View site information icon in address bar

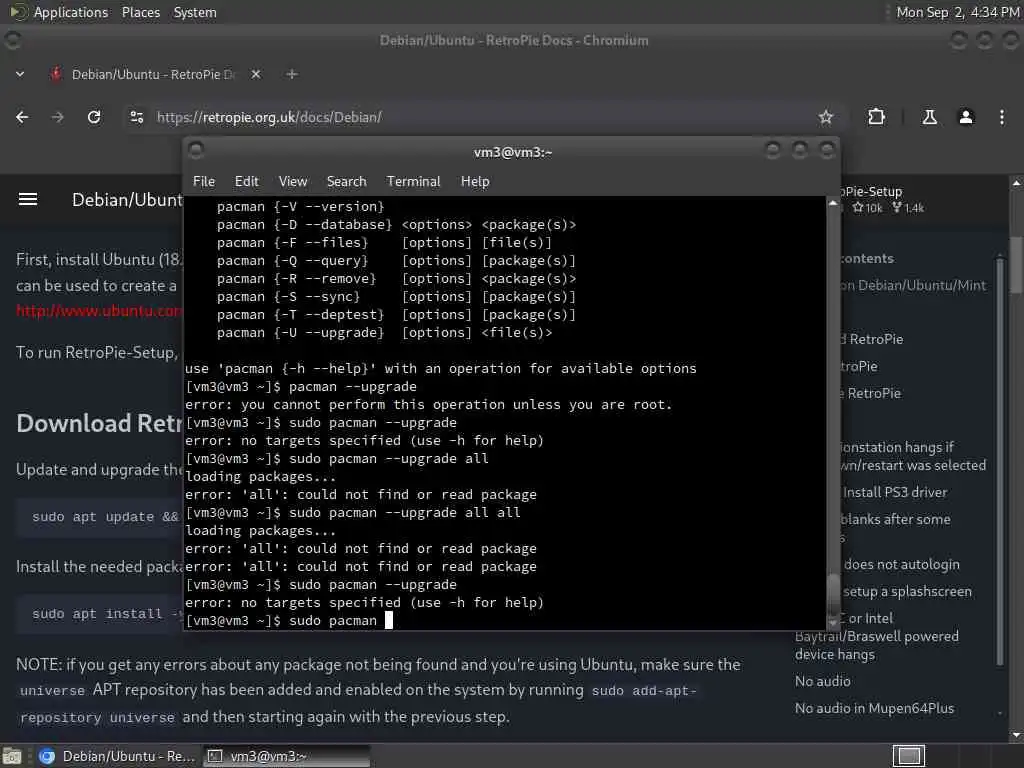coord(136,117)
